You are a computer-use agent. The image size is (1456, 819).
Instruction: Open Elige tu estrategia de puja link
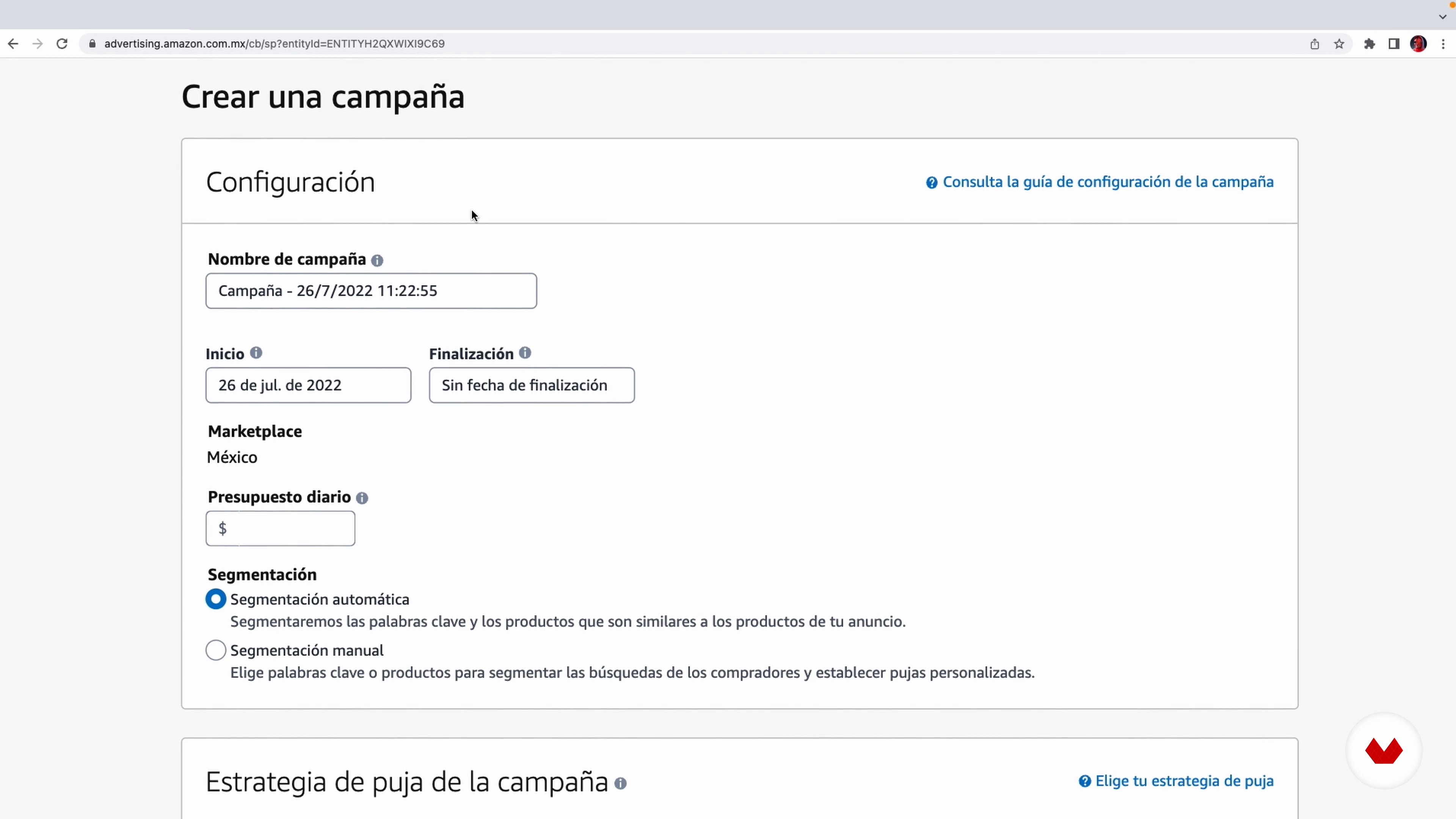(x=1185, y=781)
